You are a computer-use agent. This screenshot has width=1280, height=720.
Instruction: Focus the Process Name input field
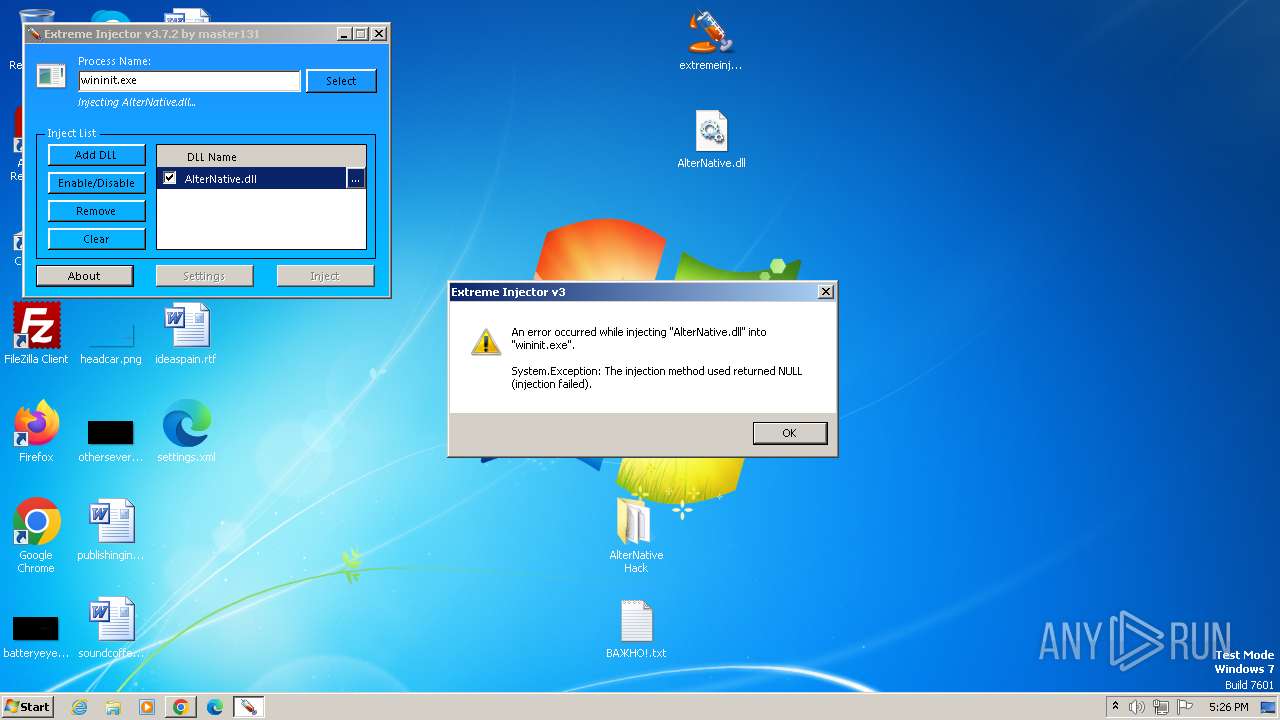189,81
